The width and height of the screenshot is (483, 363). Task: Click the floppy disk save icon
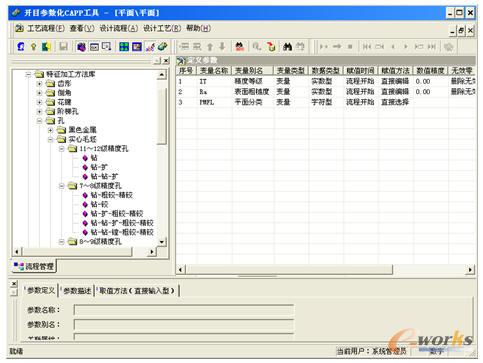click(x=63, y=47)
